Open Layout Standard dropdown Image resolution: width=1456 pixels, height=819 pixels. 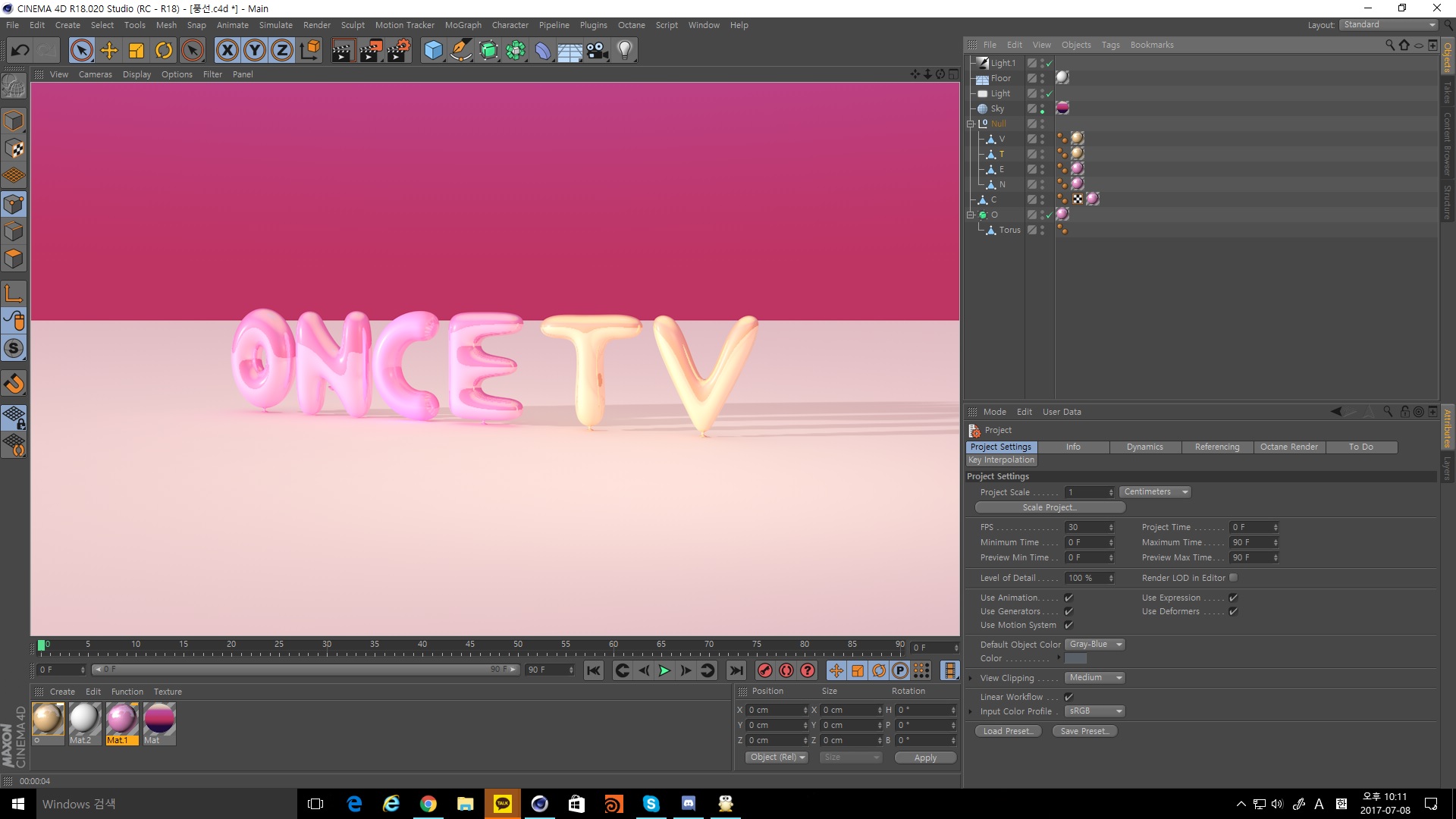click(x=1389, y=25)
